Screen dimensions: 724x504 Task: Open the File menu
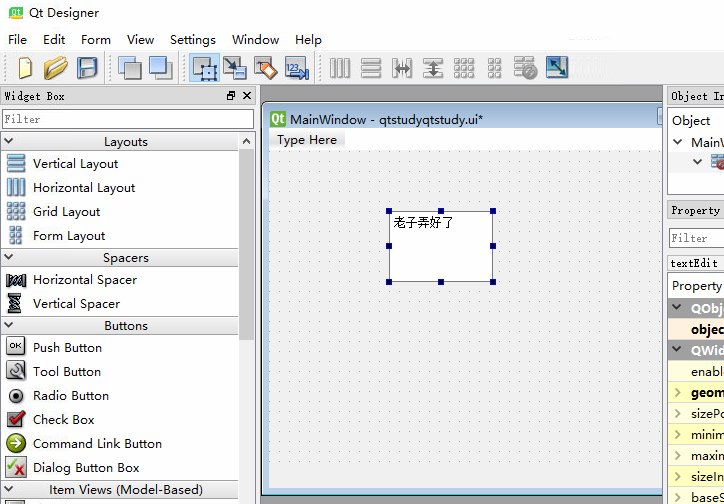point(18,40)
